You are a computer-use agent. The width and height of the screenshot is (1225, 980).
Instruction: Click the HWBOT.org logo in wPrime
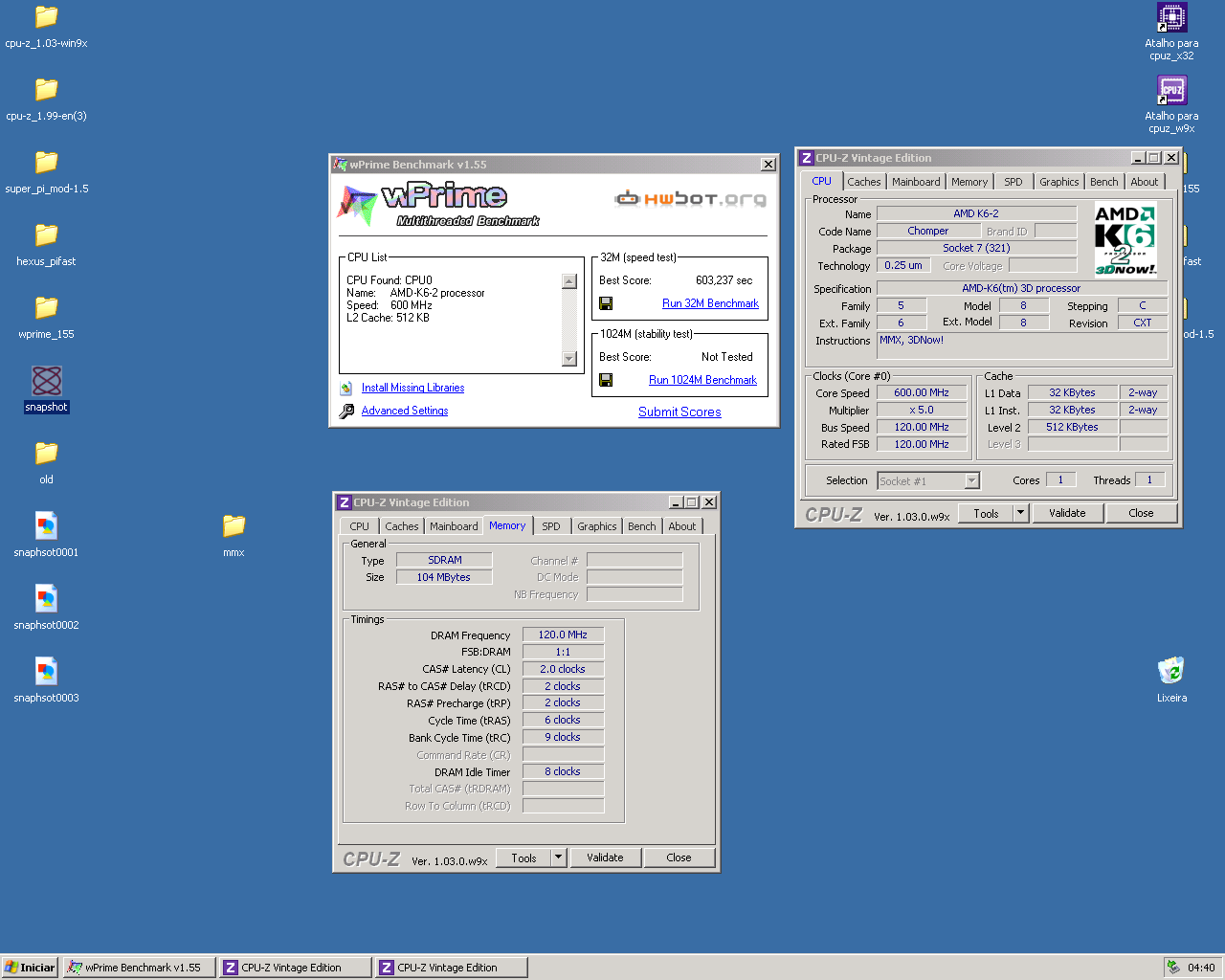(x=690, y=199)
